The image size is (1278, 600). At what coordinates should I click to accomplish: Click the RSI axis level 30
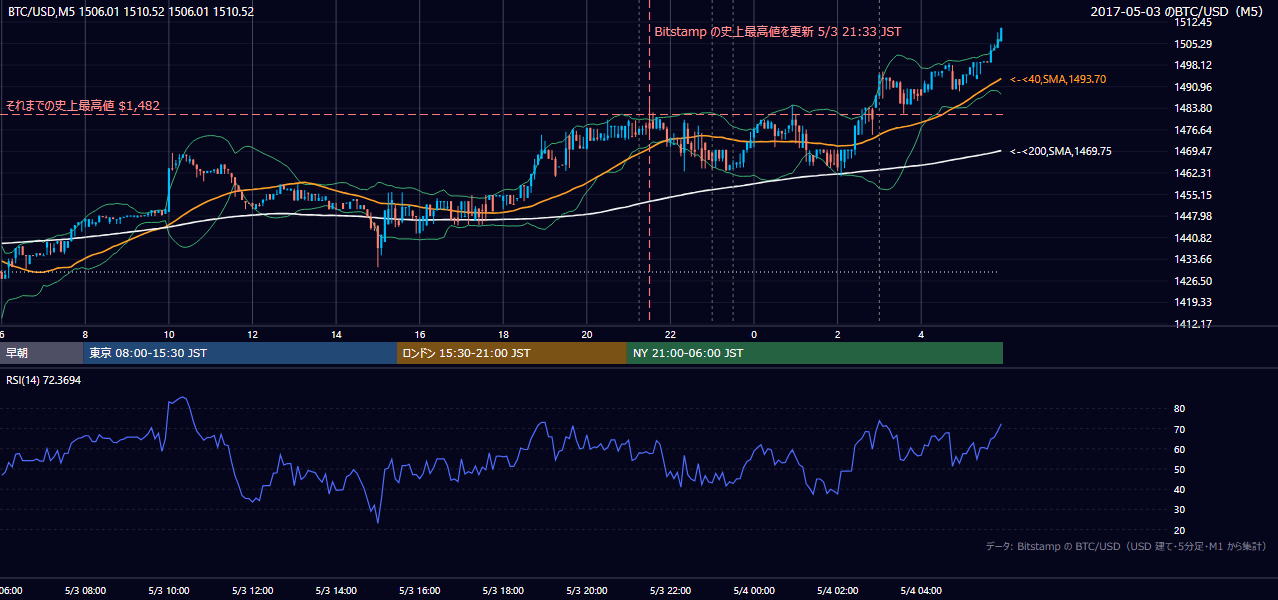click(1179, 510)
